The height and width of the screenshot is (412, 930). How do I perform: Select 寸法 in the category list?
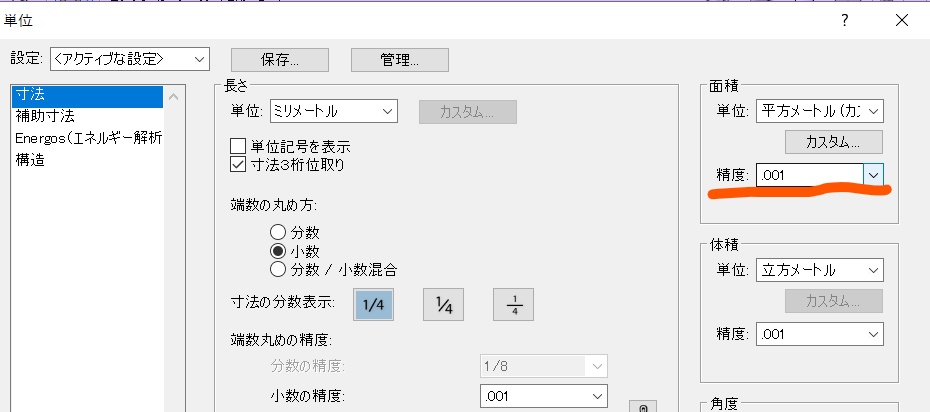point(85,96)
